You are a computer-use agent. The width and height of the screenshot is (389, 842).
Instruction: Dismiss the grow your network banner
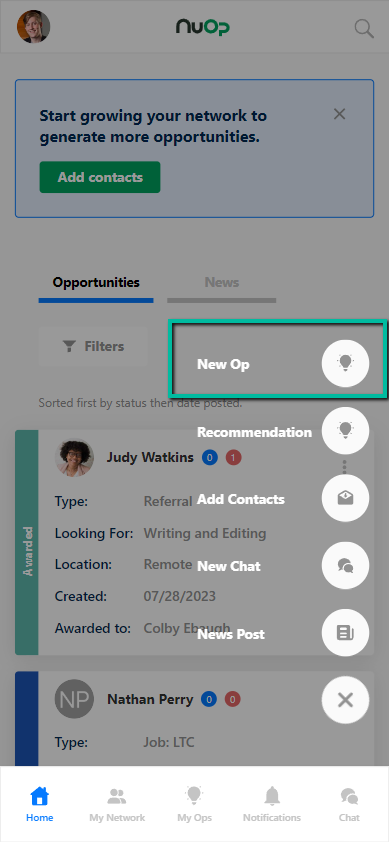click(339, 114)
